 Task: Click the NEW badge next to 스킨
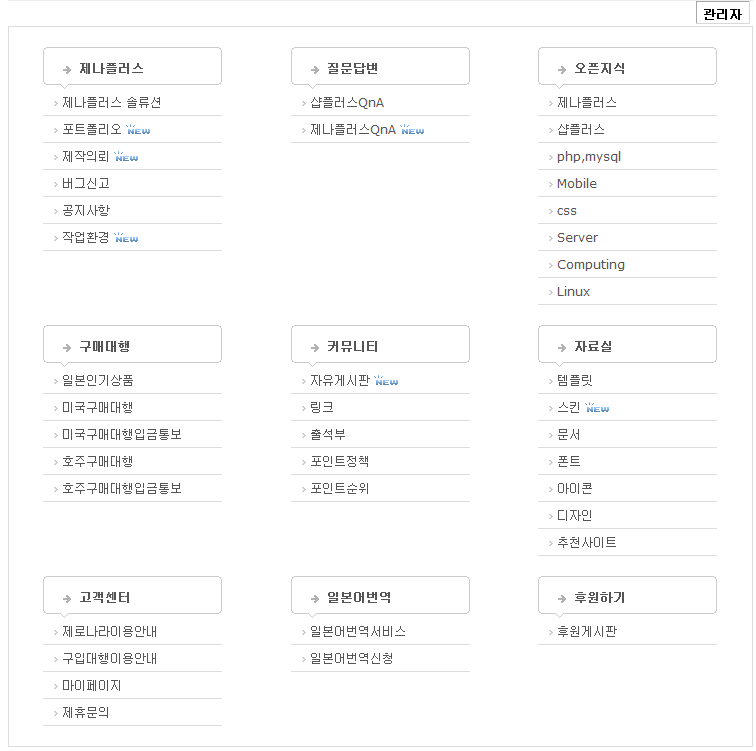(597, 408)
